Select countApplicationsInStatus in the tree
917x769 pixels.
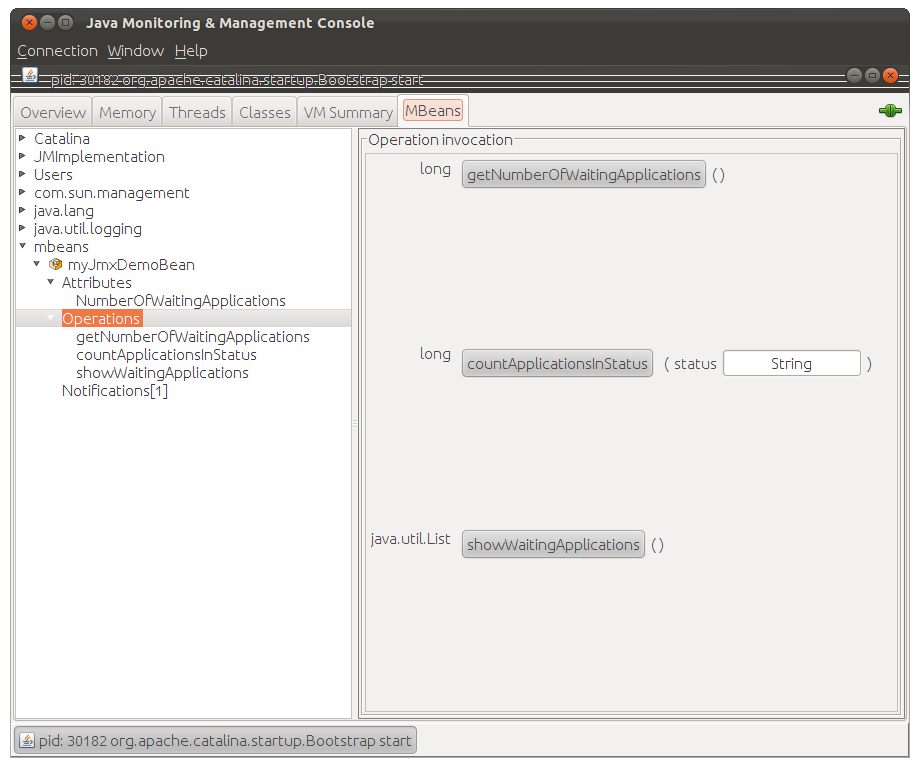166,354
